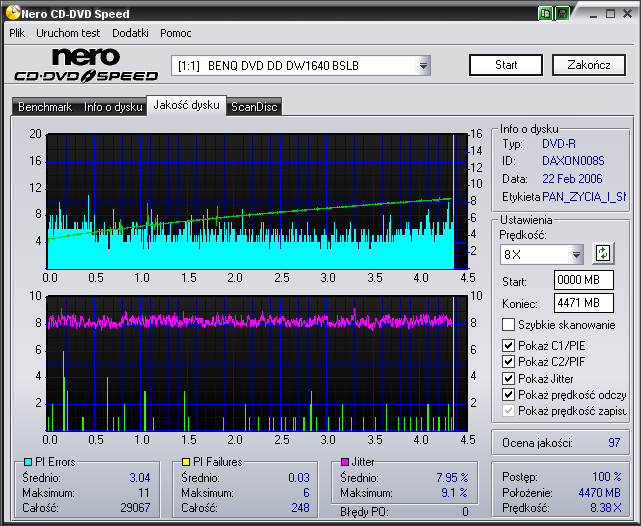Click the Błędy PO value 0
This screenshot has width=641, height=526.
click(x=465, y=512)
